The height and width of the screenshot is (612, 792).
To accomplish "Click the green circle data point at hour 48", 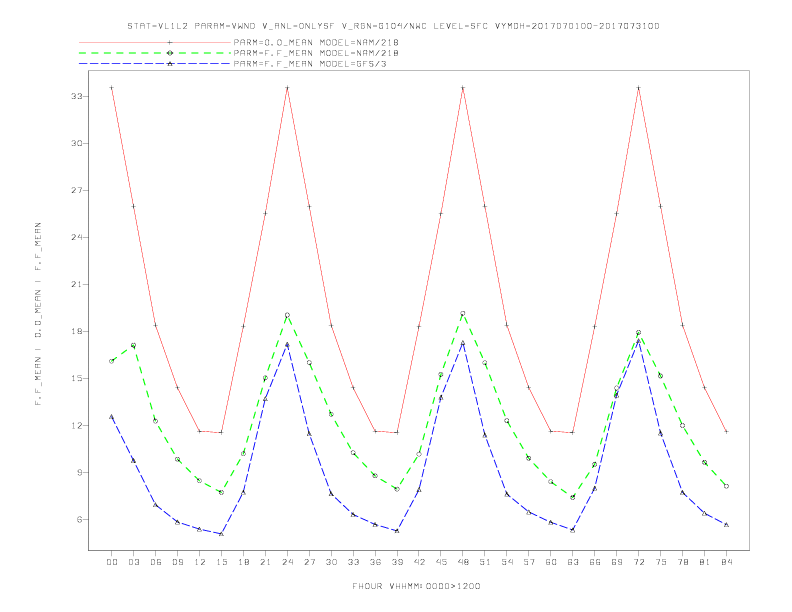I will pos(463,314).
